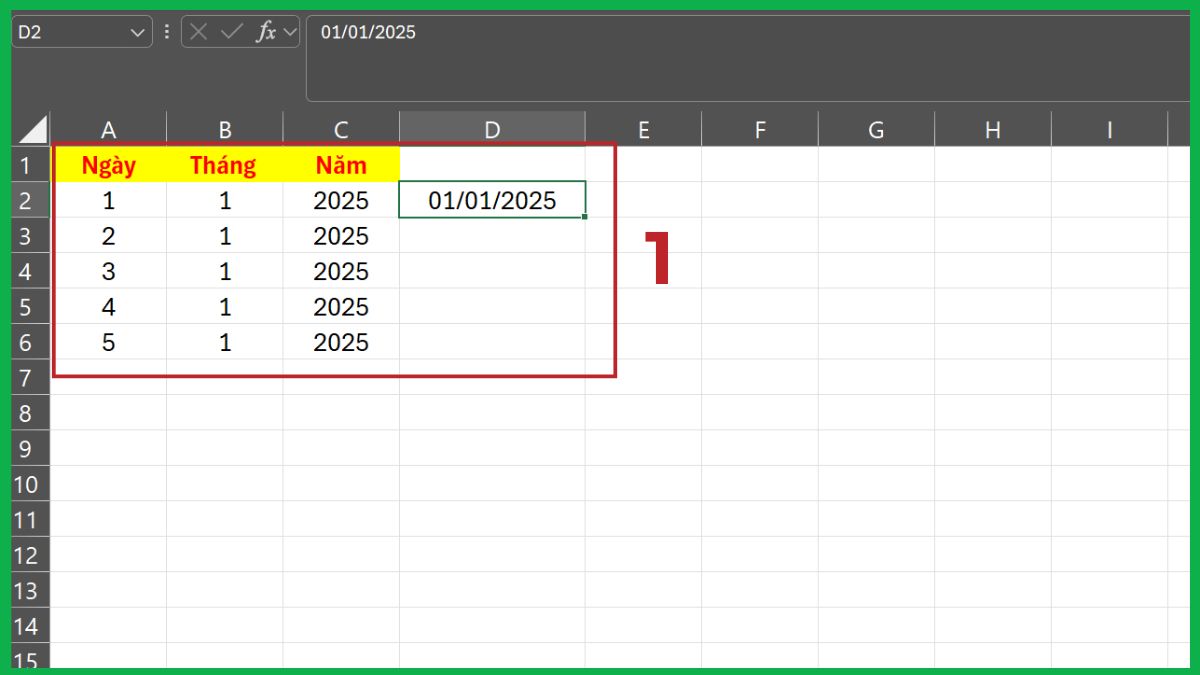Click row header 7

[27, 378]
